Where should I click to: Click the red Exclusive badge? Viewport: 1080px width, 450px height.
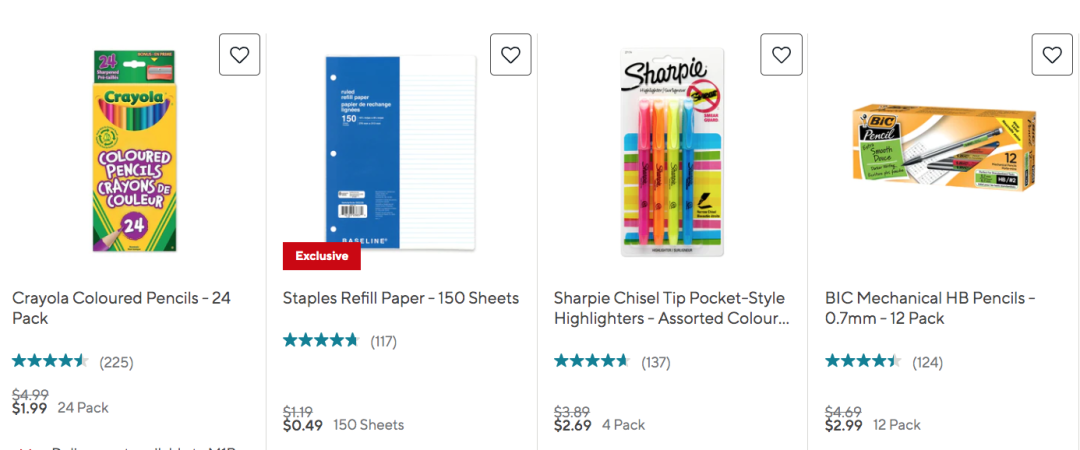pyautogui.click(x=322, y=256)
